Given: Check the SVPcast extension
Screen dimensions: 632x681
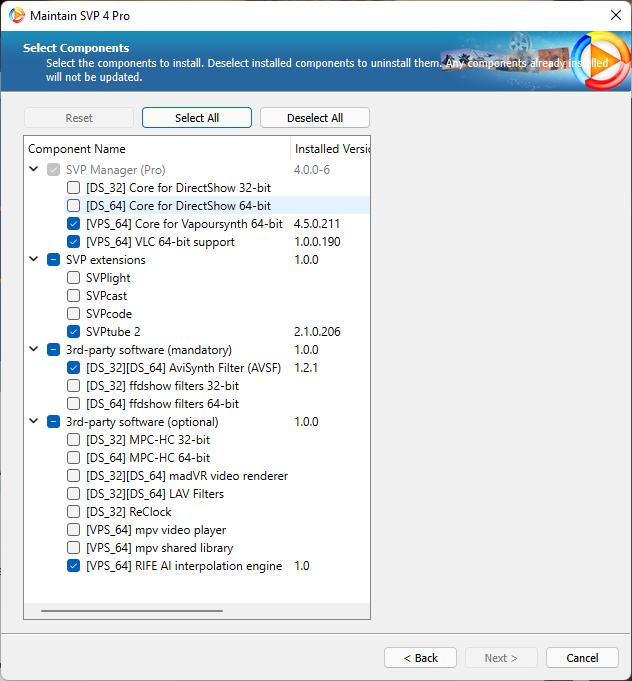Looking at the screenshot, I should (73, 296).
